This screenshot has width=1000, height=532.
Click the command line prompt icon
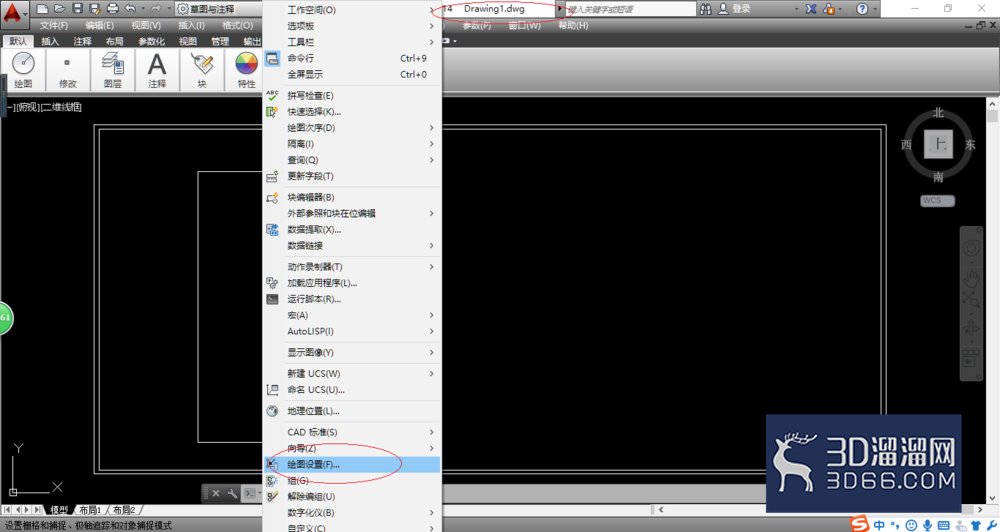tap(251, 493)
